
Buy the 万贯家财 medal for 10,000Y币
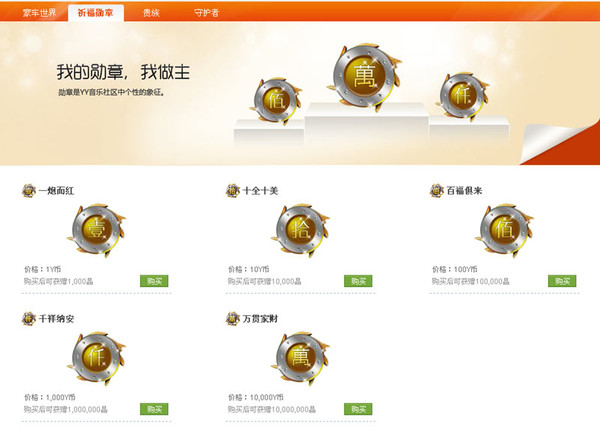358,409
